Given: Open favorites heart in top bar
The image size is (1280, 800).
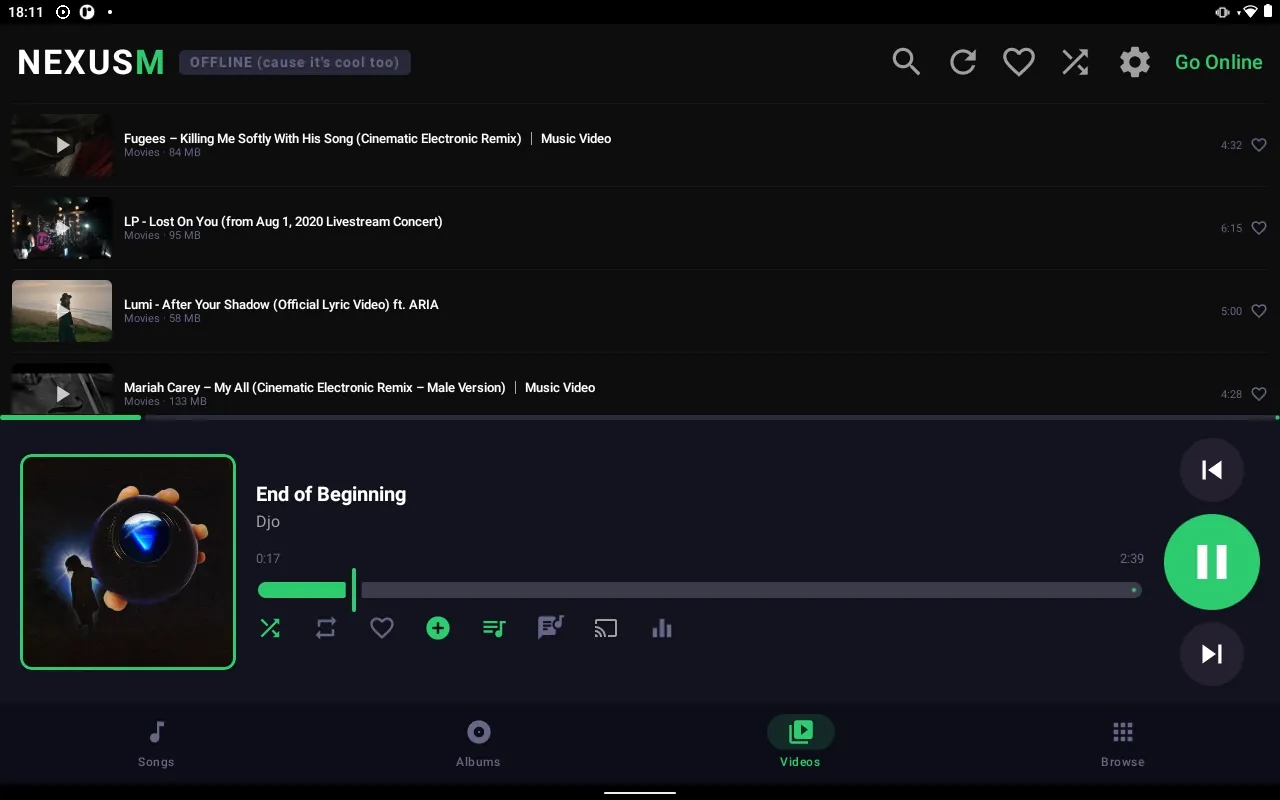Looking at the screenshot, I should click(1019, 62).
